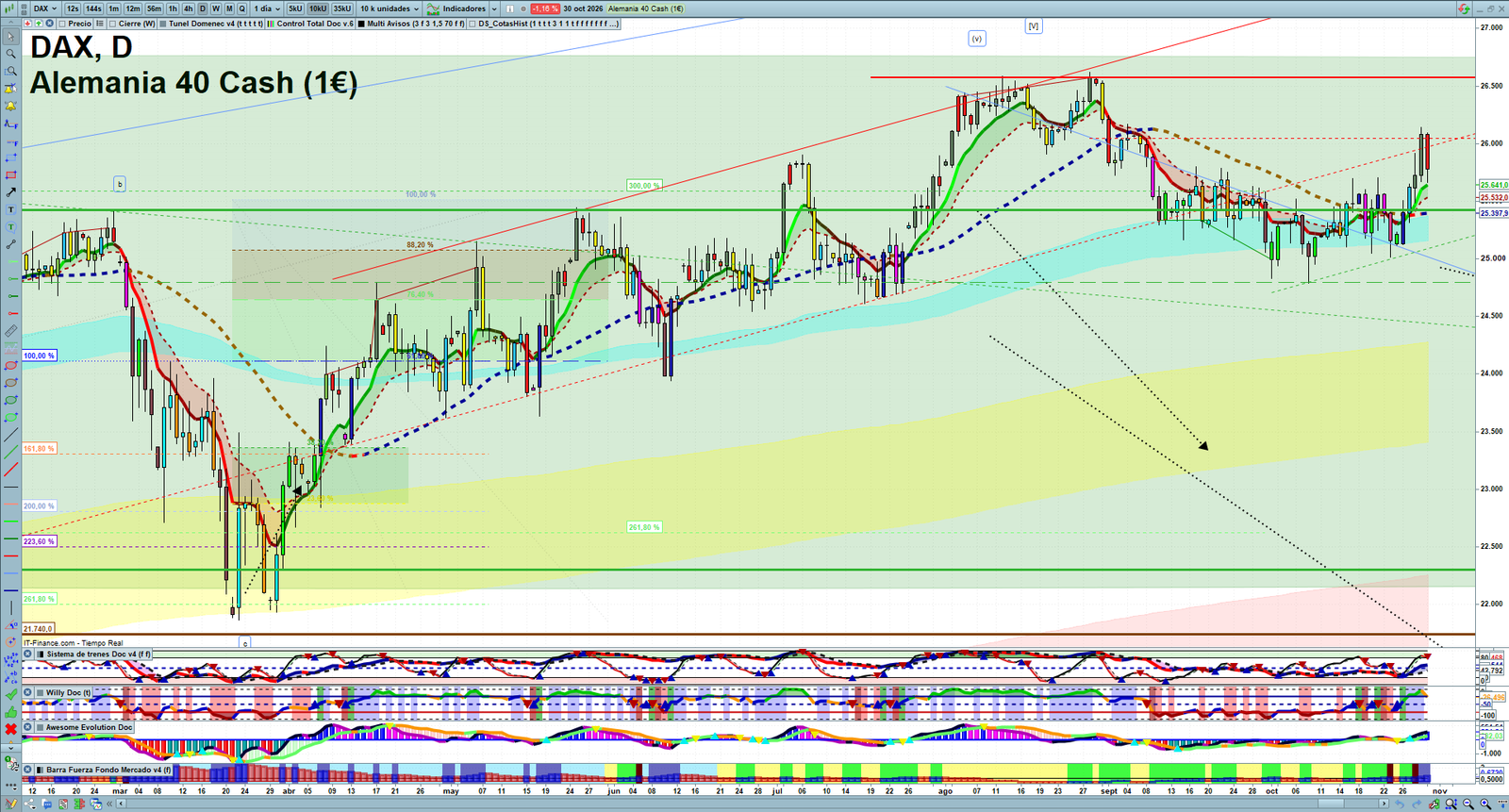
Task: Select the red ellipse drawing tool
Action: [11, 365]
